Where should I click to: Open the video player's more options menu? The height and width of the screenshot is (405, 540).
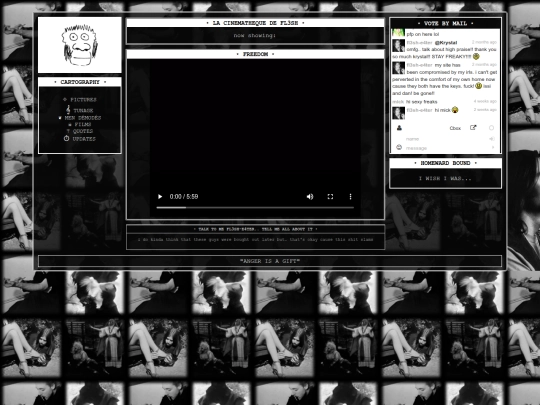click(x=351, y=197)
